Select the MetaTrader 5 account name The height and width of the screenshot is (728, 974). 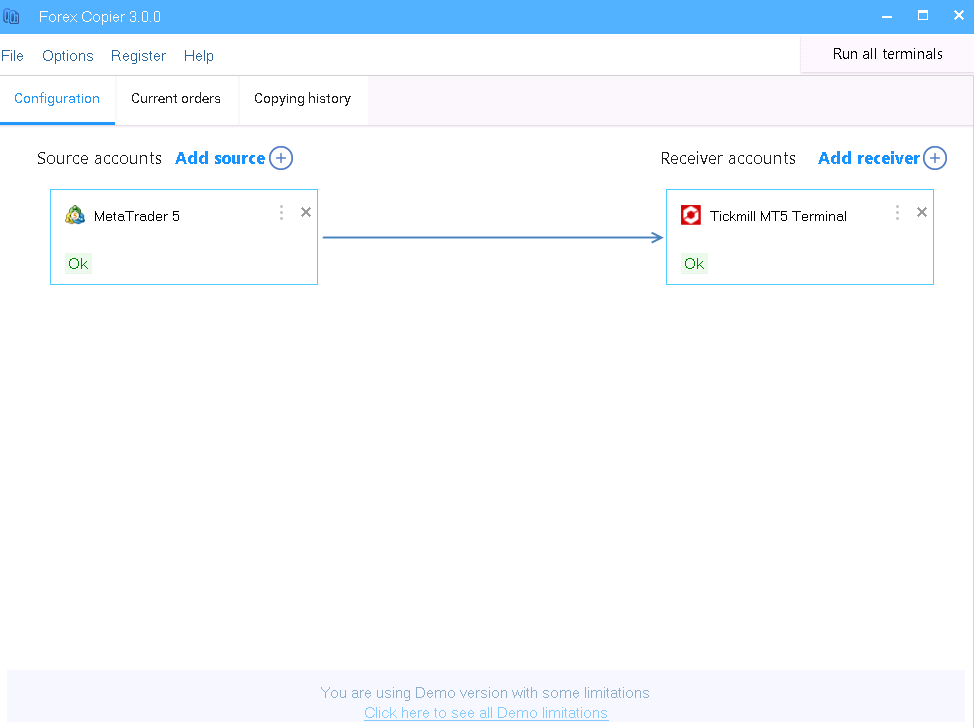(137, 216)
